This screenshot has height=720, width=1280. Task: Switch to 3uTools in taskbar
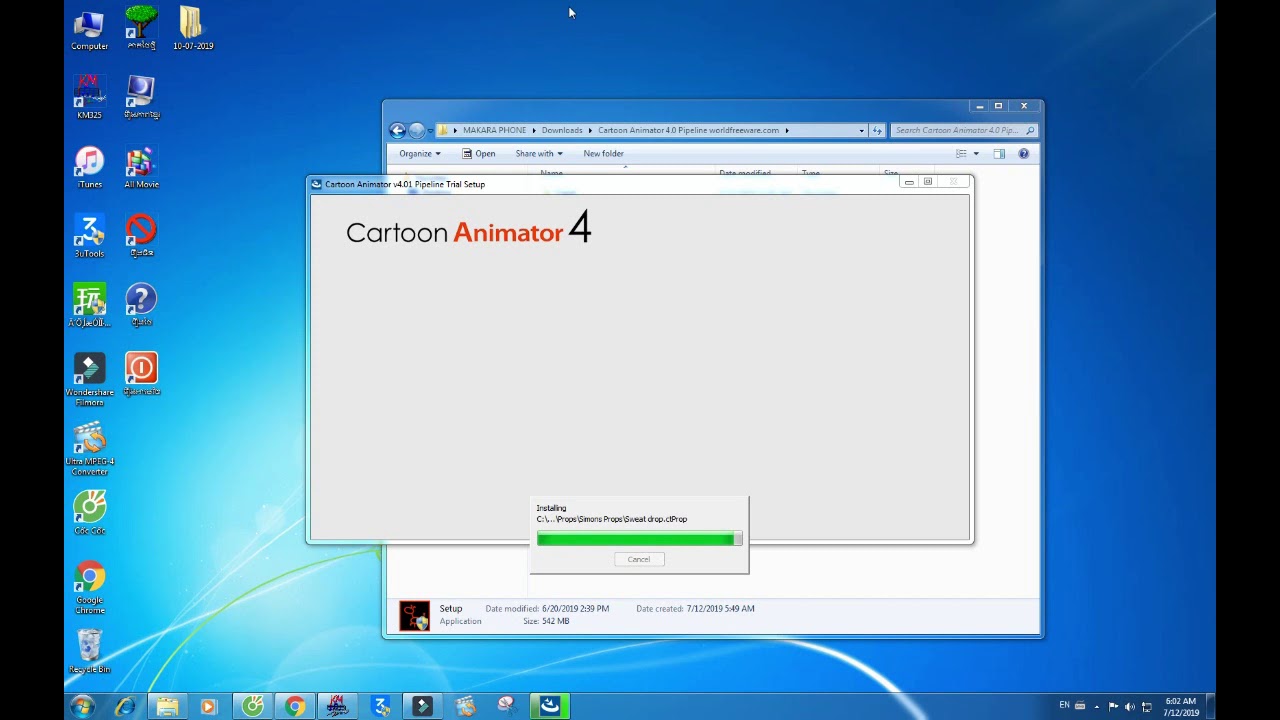coord(380,706)
